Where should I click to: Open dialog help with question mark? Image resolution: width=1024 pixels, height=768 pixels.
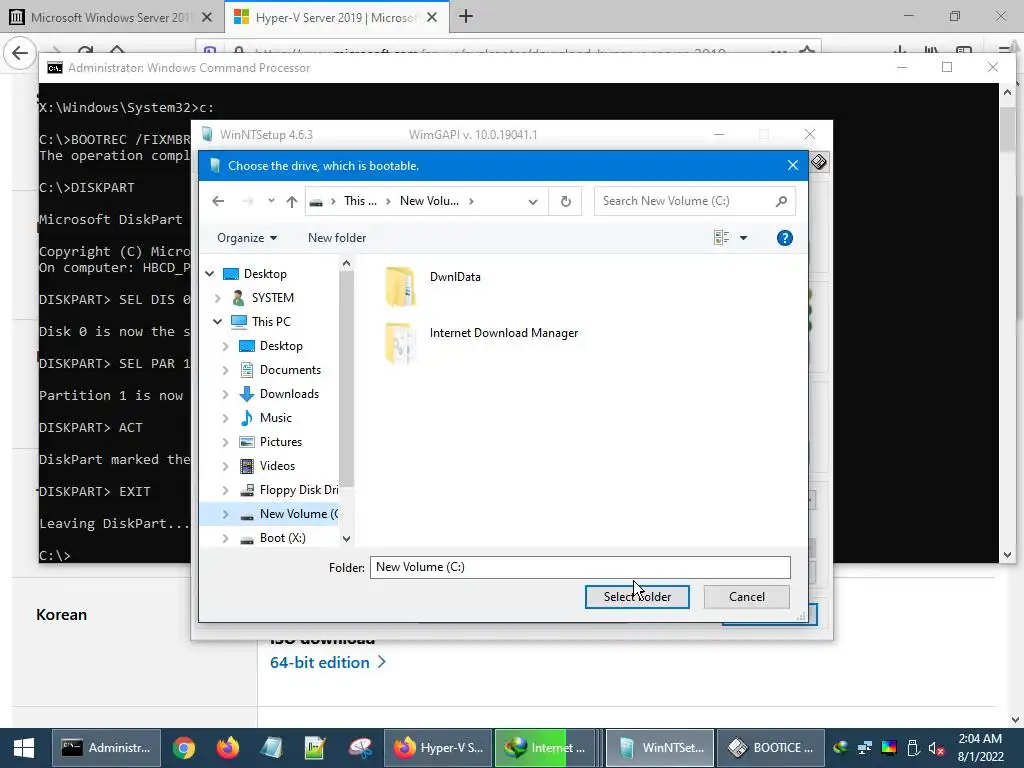tap(784, 238)
